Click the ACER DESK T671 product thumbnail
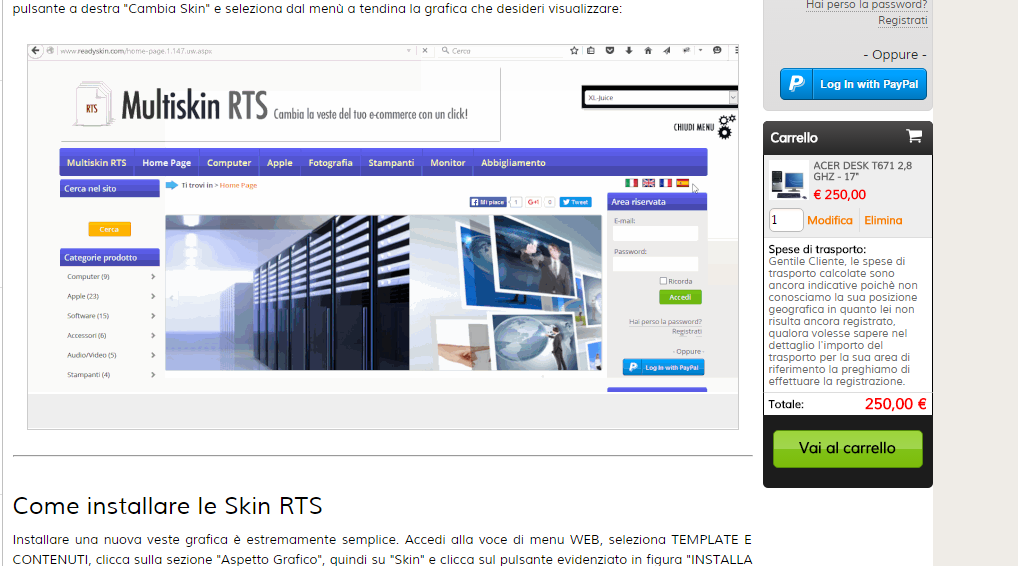The image size is (1018, 566). point(789,181)
